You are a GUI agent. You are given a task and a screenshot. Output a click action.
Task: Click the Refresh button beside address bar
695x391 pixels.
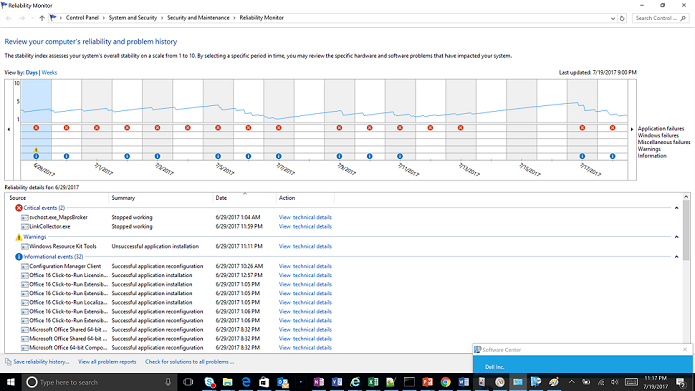(622, 18)
